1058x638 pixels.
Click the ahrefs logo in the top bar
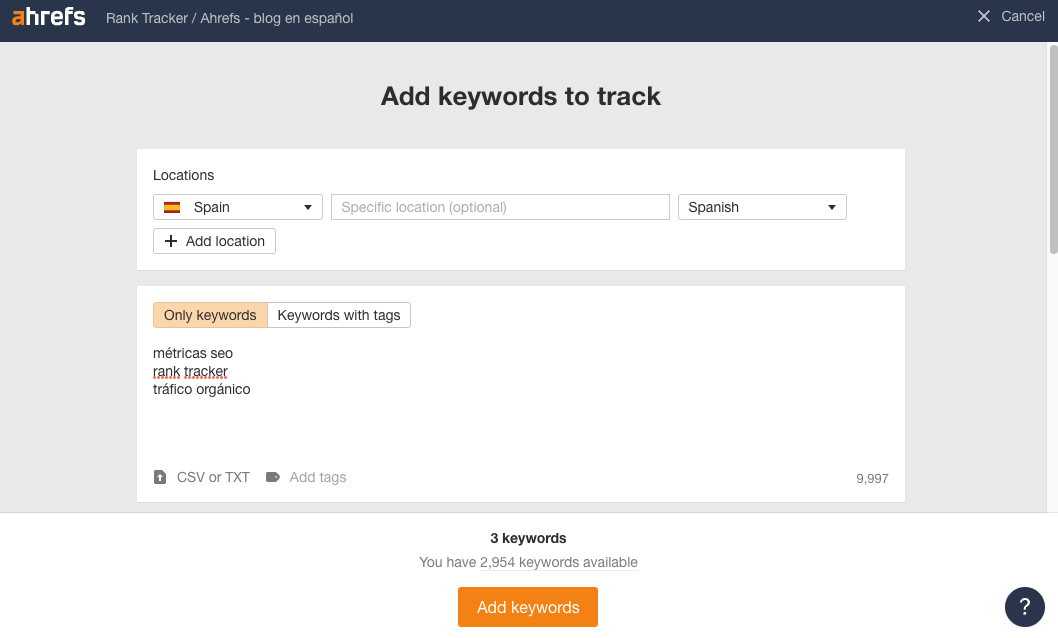[48, 16]
